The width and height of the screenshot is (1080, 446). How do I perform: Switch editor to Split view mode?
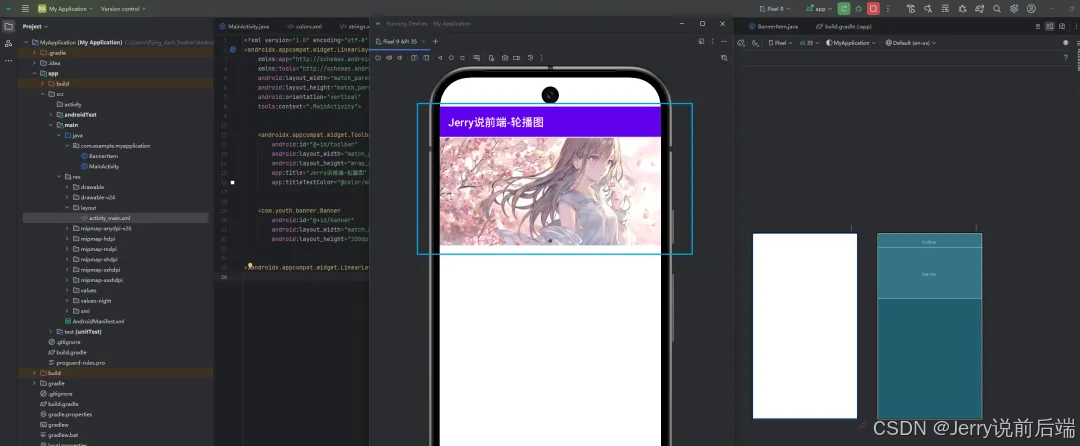(x=1050, y=26)
